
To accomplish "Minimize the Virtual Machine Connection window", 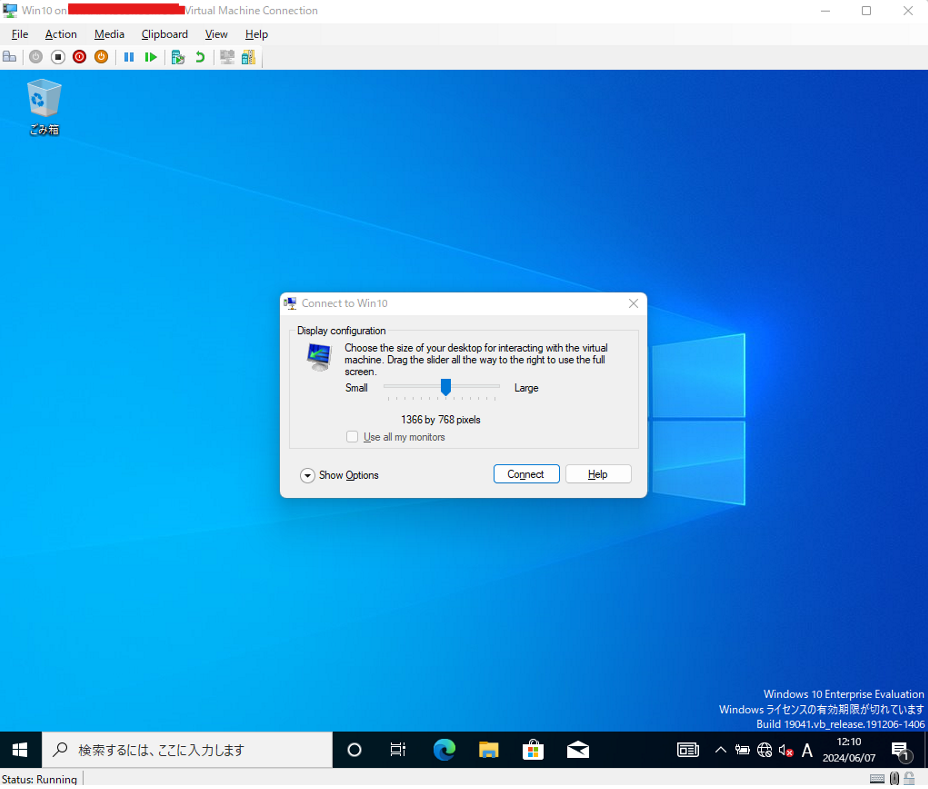I will (x=826, y=11).
